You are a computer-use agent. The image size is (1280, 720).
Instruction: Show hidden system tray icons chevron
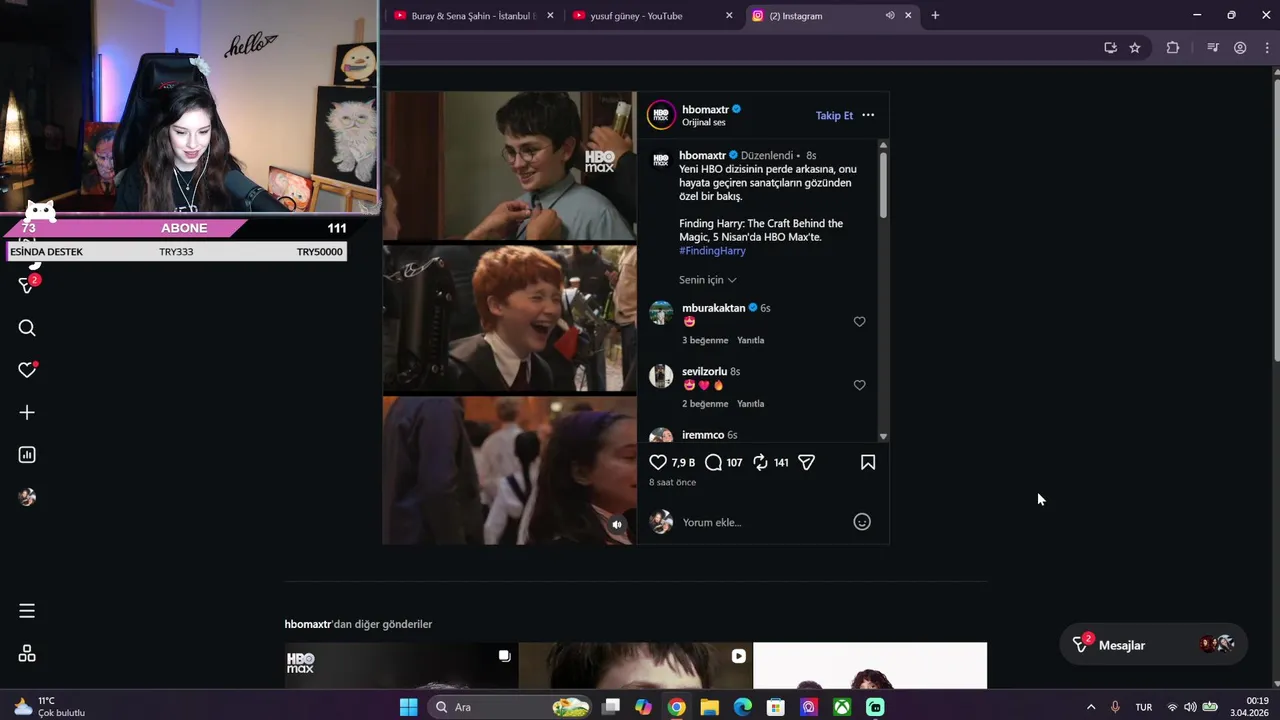coord(1091,707)
